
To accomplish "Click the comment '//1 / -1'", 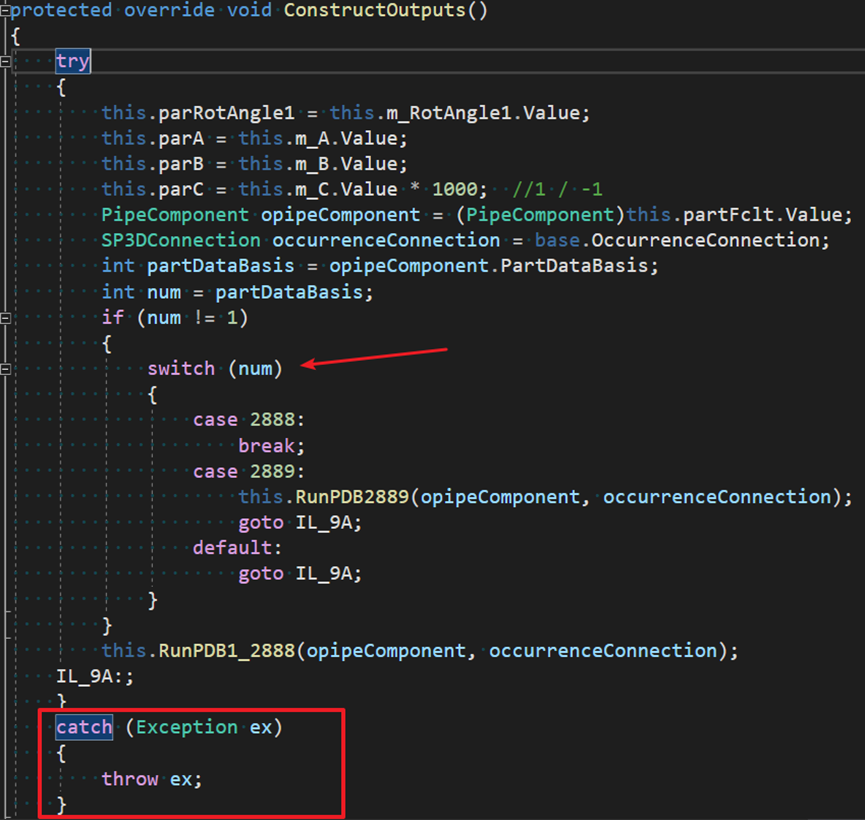I will [557, 189].
